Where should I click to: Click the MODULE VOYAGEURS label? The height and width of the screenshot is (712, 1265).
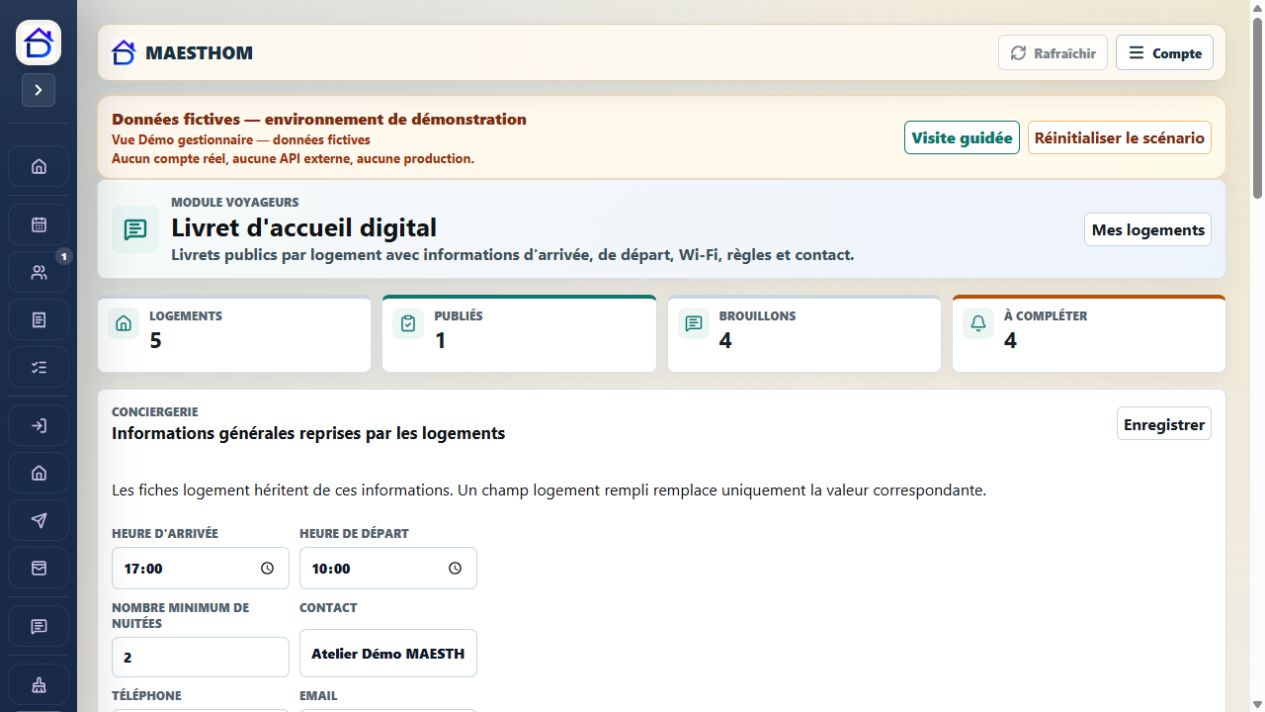pyautogui.click(x=235, y=202)
